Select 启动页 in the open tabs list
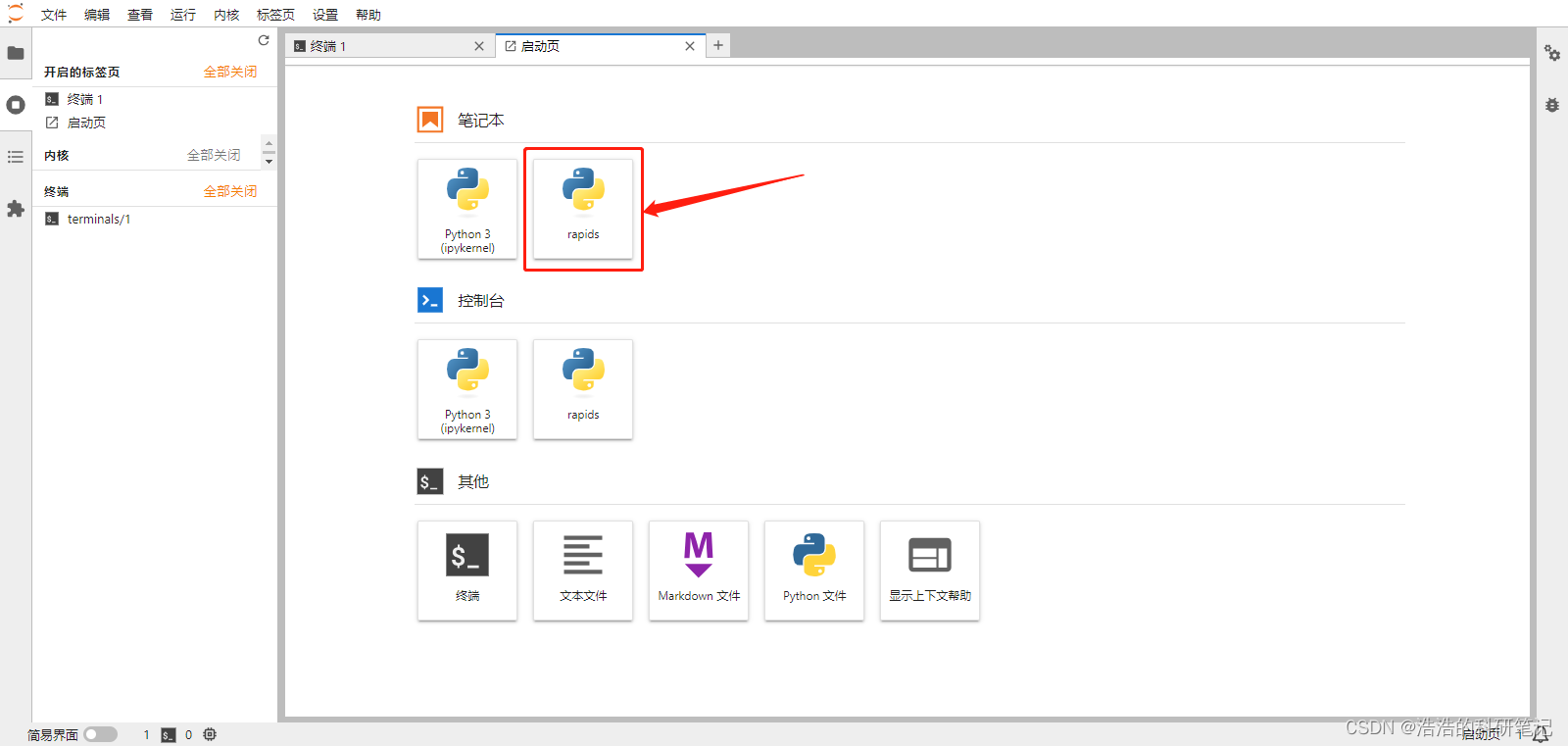Viewport: 1568px width, 746px height. (x=155, y=123)
